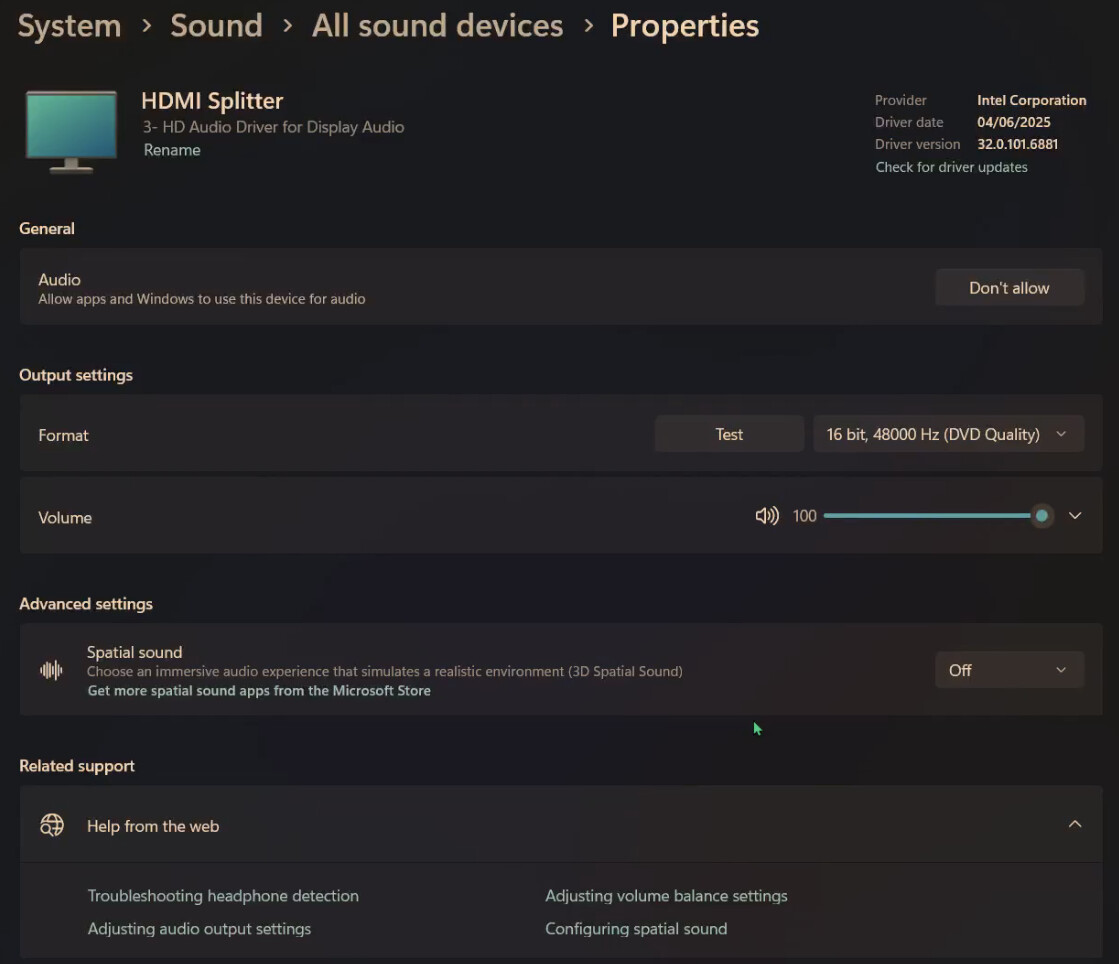Check for driver updates

(x=951, y=167)
